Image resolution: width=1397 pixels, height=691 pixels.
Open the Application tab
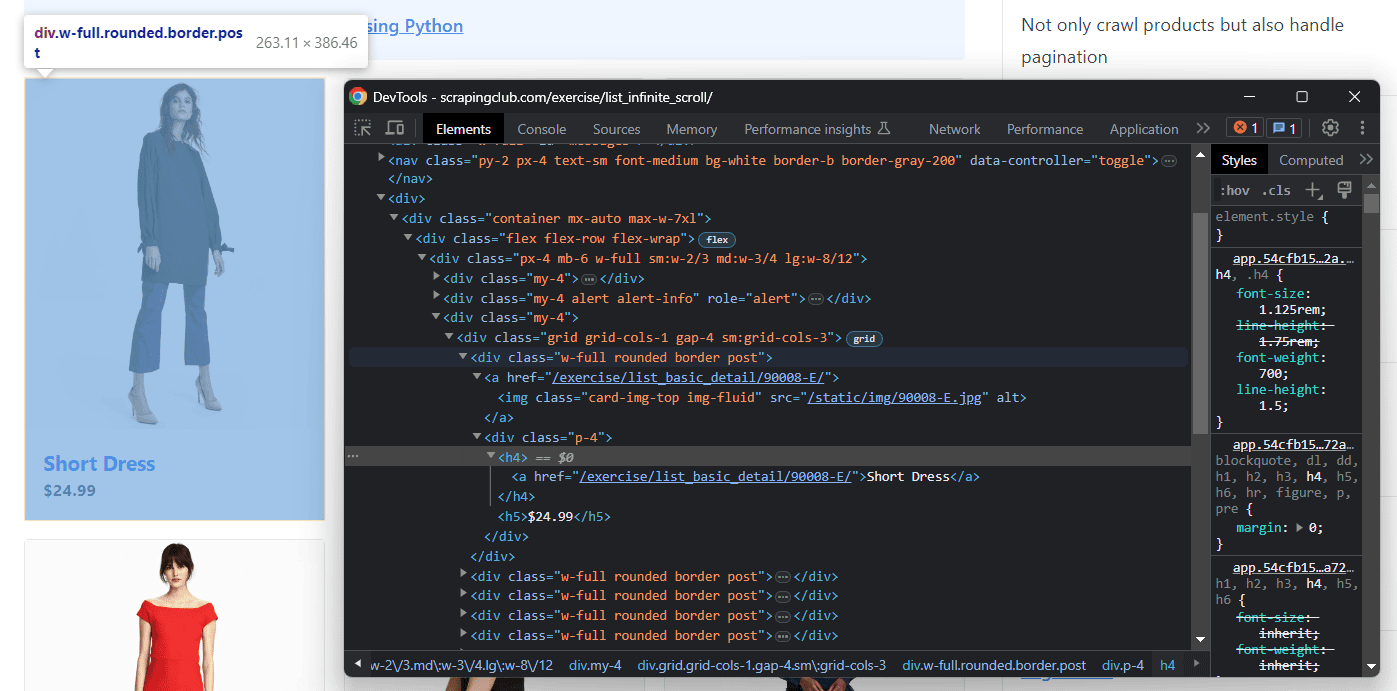1144,129
